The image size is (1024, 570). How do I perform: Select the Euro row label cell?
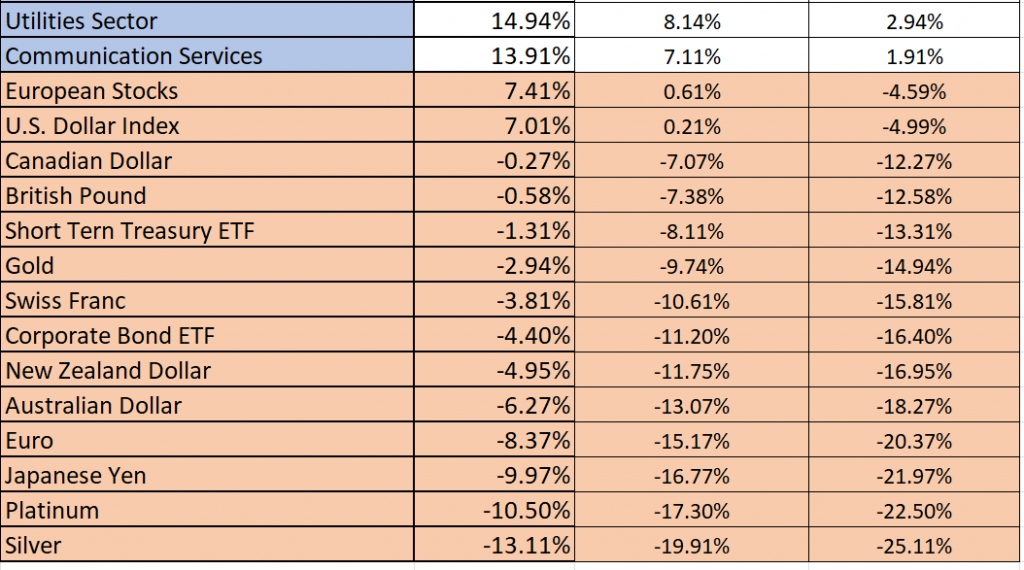(x=206, y=441)
